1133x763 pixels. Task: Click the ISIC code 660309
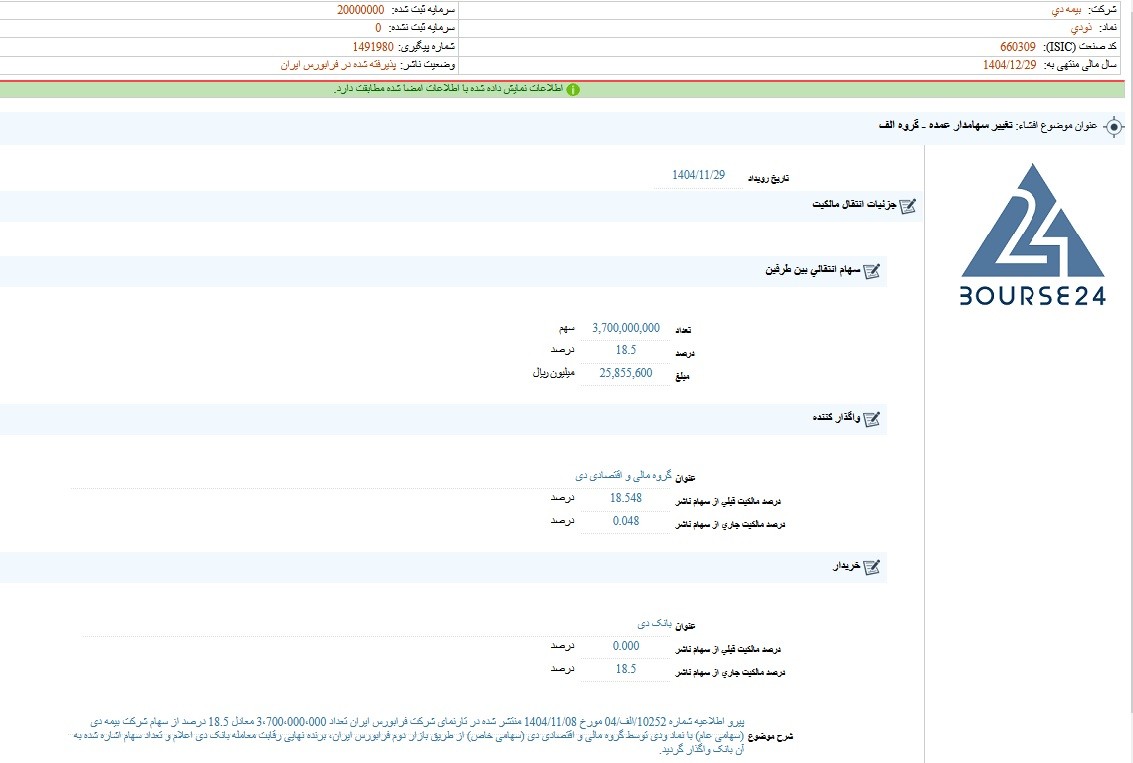1017,47
